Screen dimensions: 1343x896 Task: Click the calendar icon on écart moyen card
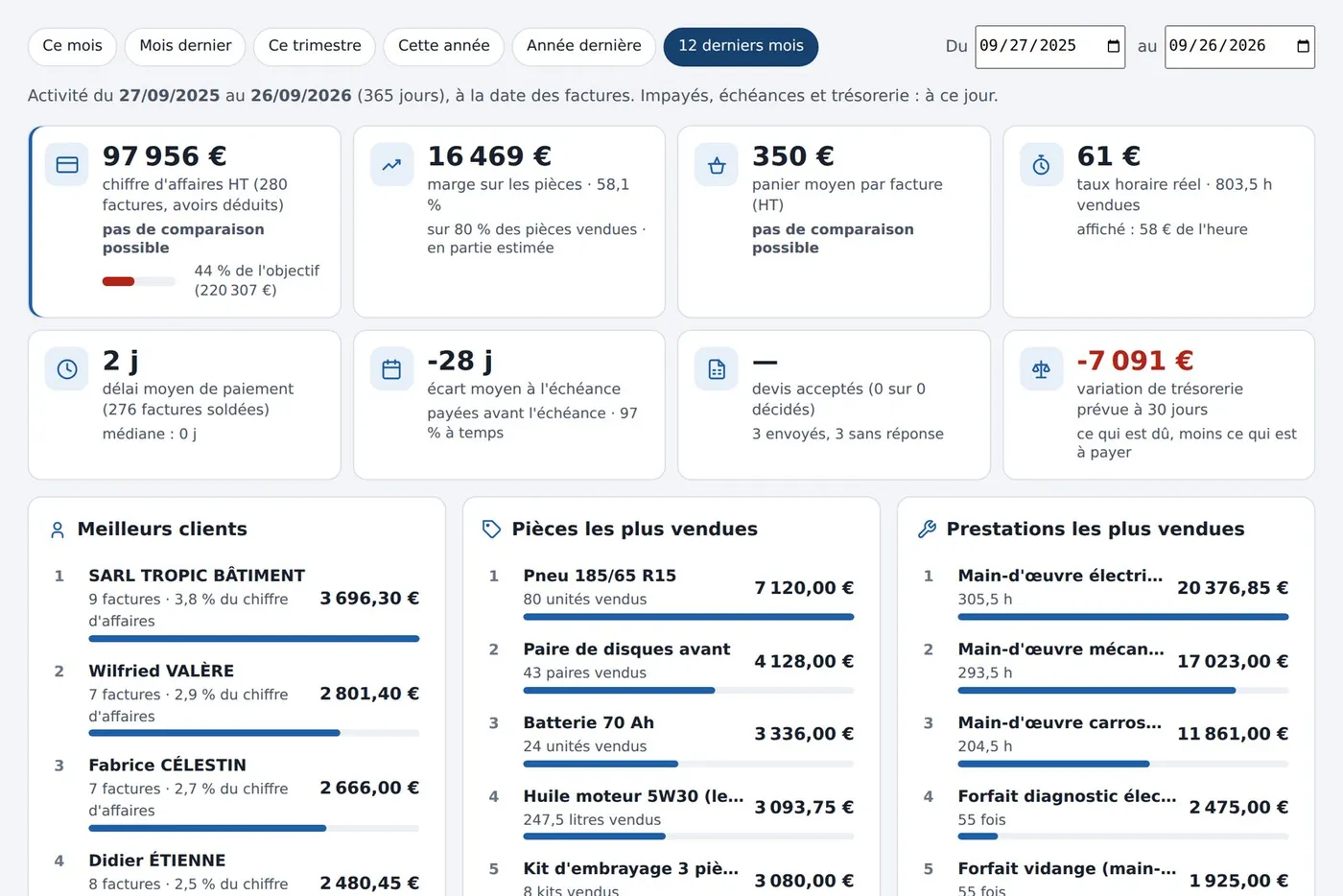(391, 369)
